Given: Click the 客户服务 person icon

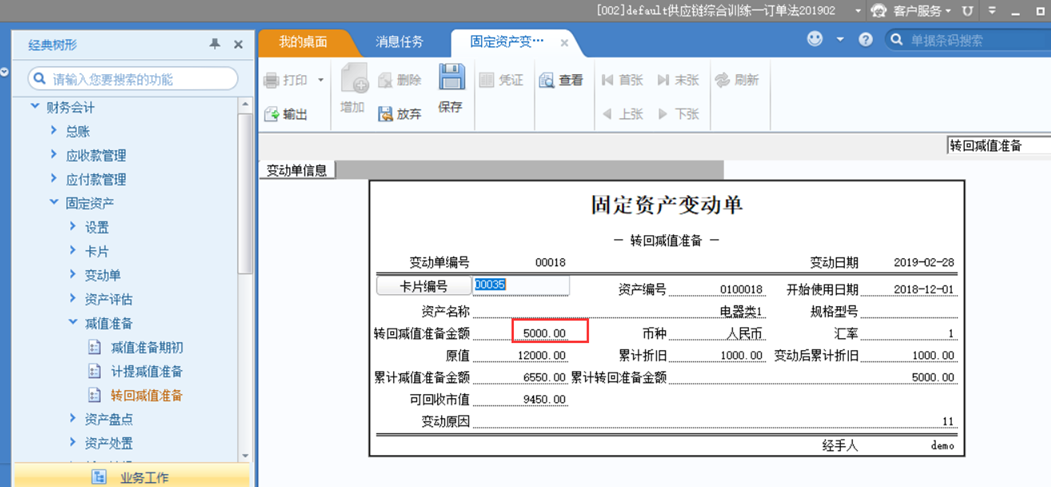Looking at the screenshot, I should [x=879, y=11].
